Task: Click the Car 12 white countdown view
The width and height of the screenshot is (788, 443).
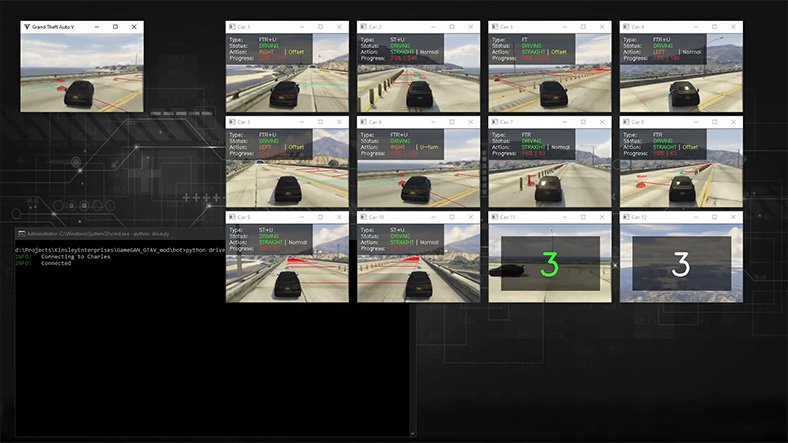Action: pyautogui.click(x=680, y=264)
